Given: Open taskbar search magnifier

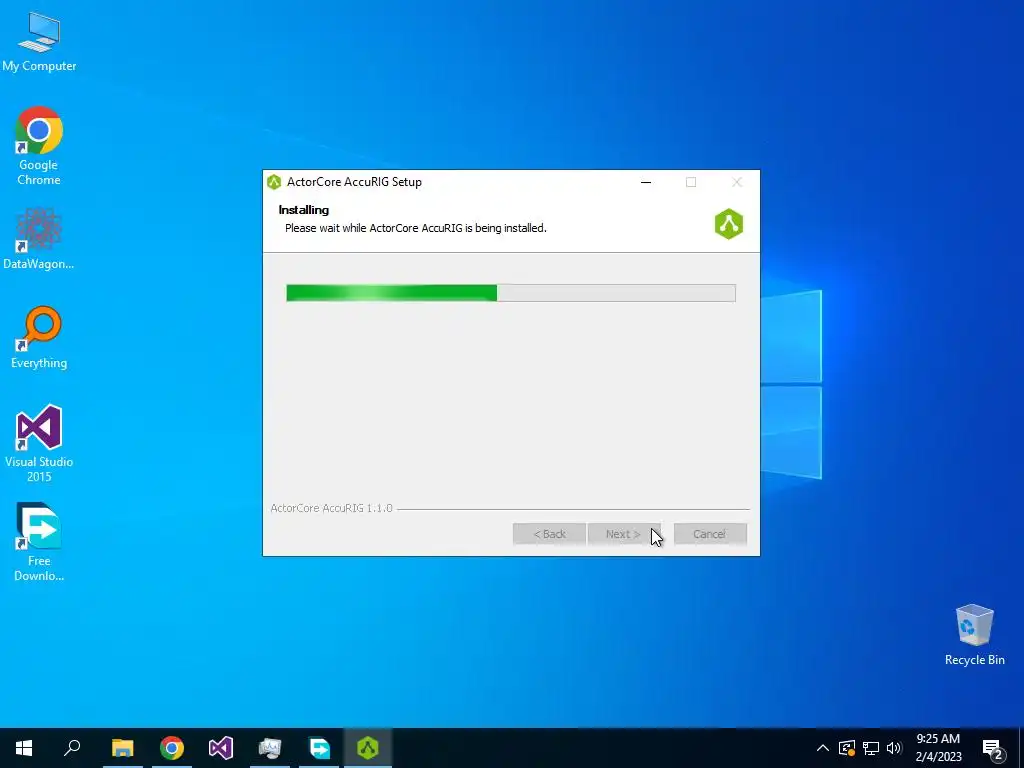Looking at the screenshot, I should pos(72,748).
